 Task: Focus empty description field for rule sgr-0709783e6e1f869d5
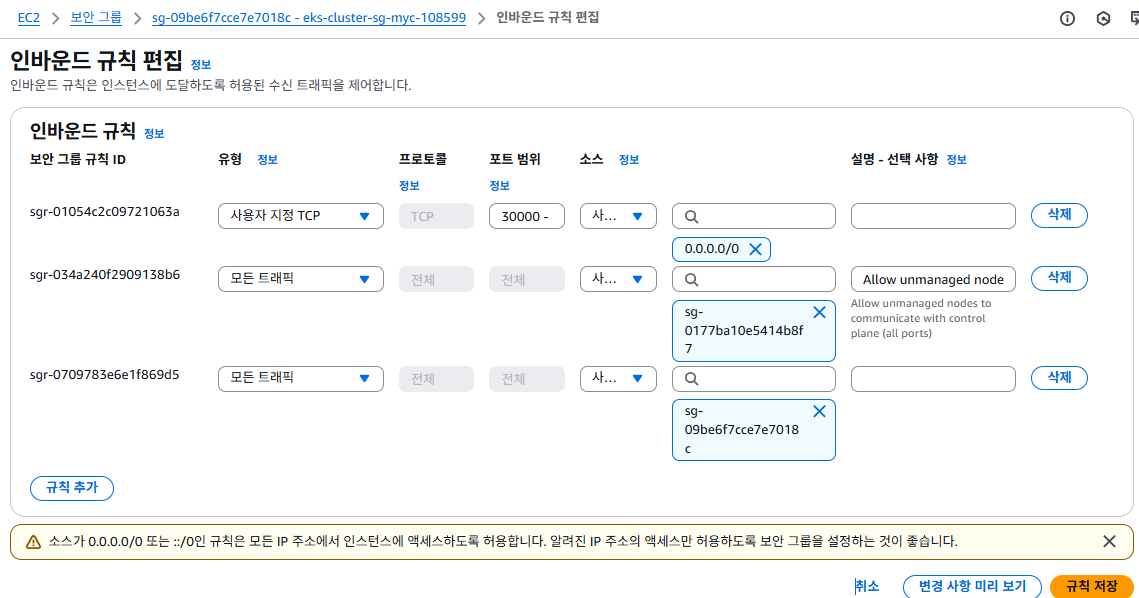(x=933, y=379)
